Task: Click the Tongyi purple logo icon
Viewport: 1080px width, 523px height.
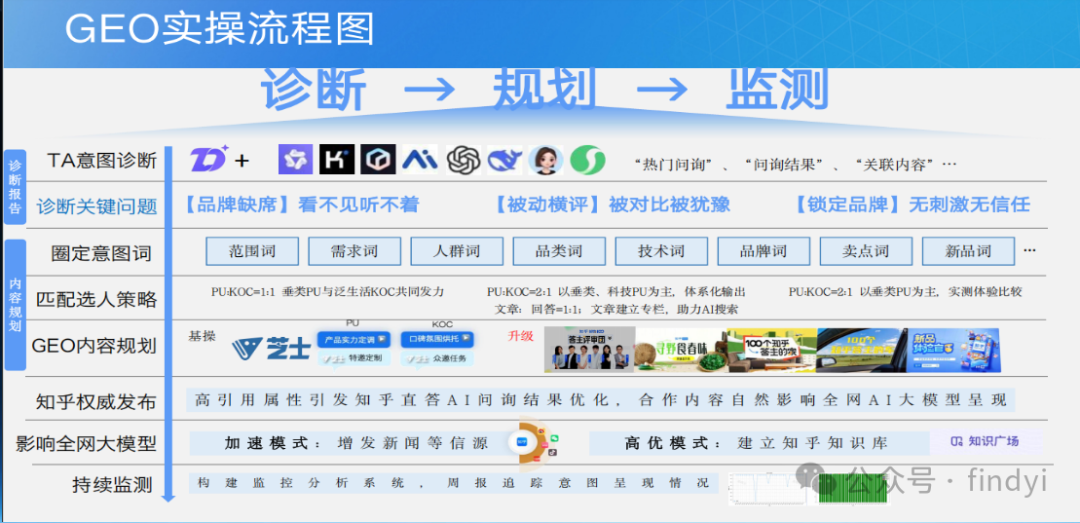Action: point(295,159)
